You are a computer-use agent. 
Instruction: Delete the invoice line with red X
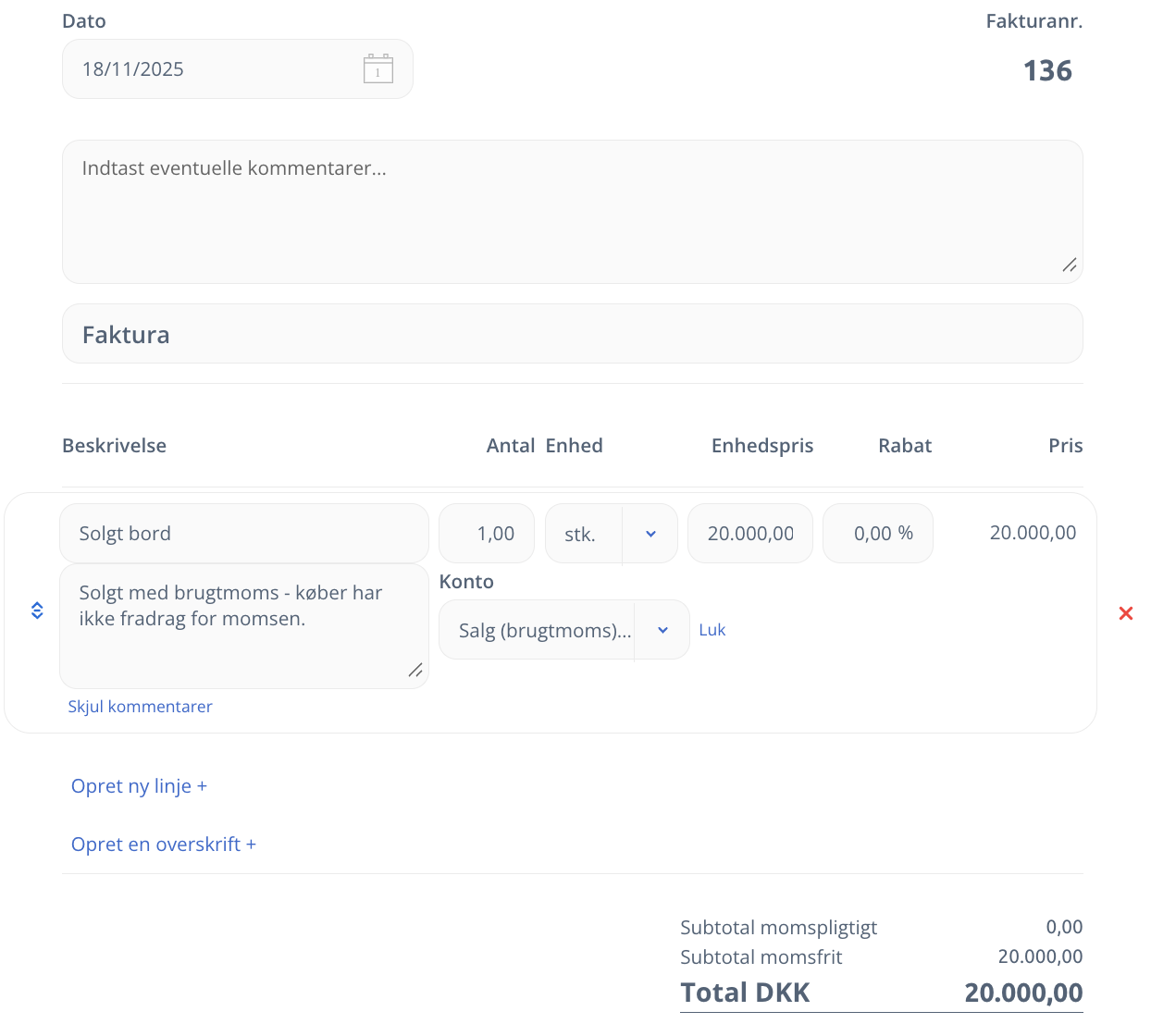[x=1125, y=613]
